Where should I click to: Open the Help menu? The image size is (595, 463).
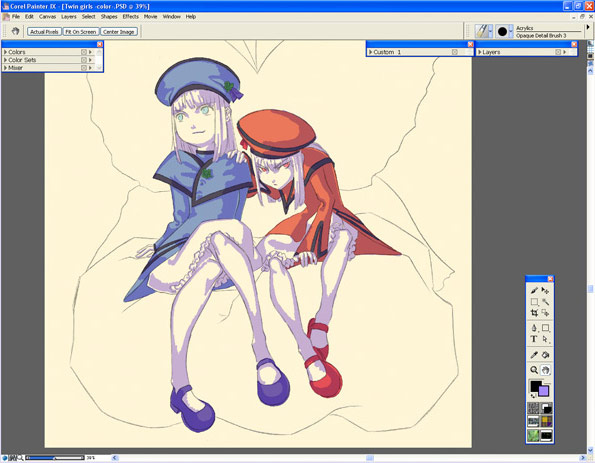click(190, 17)
